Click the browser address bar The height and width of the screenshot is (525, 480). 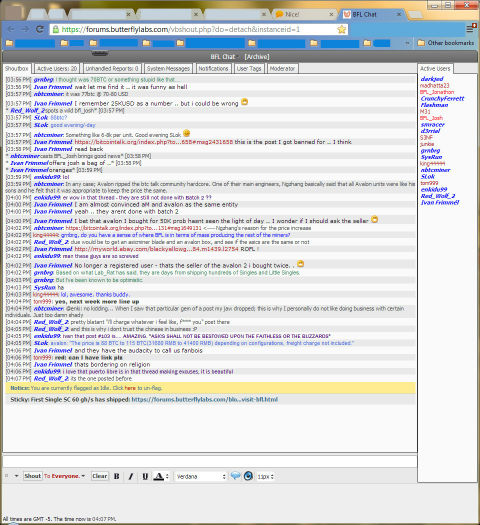click(199, 29)
